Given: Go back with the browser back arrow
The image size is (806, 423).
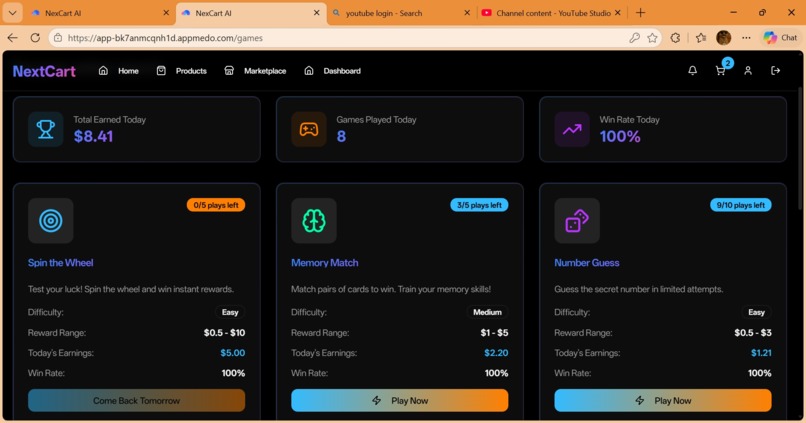Looking at the screenshot, I should point(12,38).
